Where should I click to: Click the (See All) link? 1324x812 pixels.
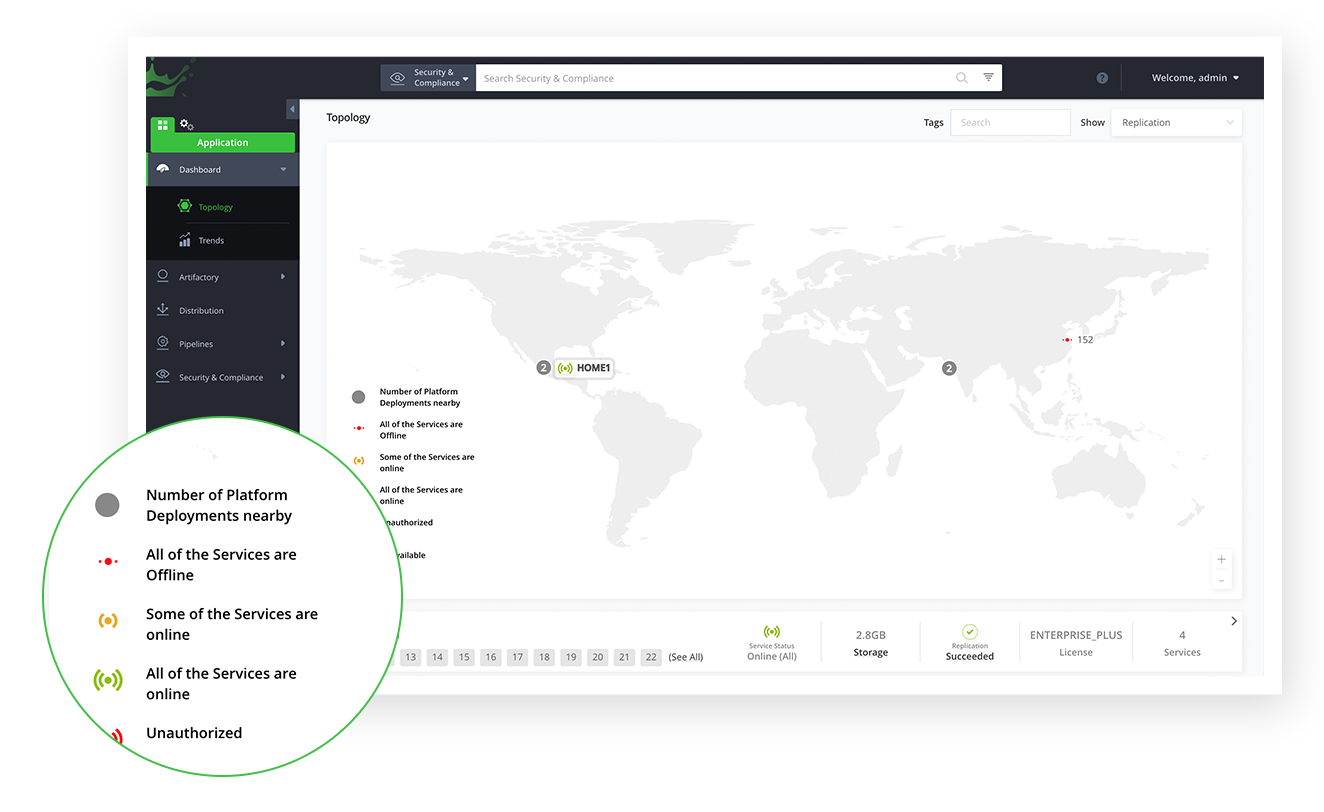[685, 657]
